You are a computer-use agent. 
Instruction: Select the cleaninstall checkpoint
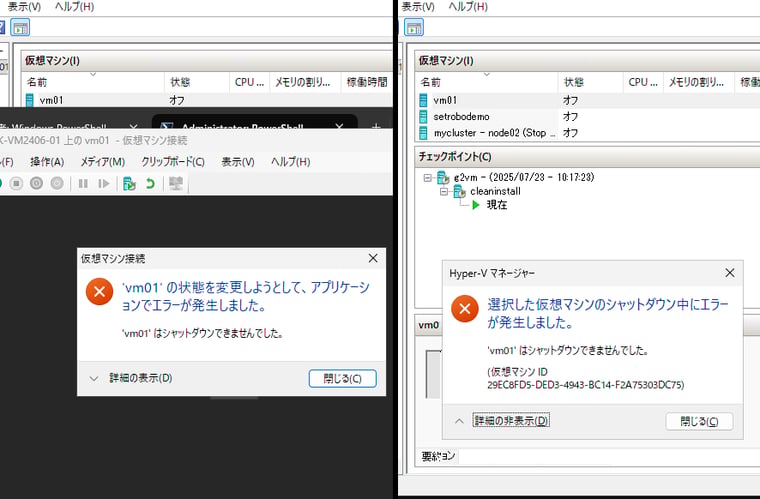pyautogui.click(x=495, y=191)
